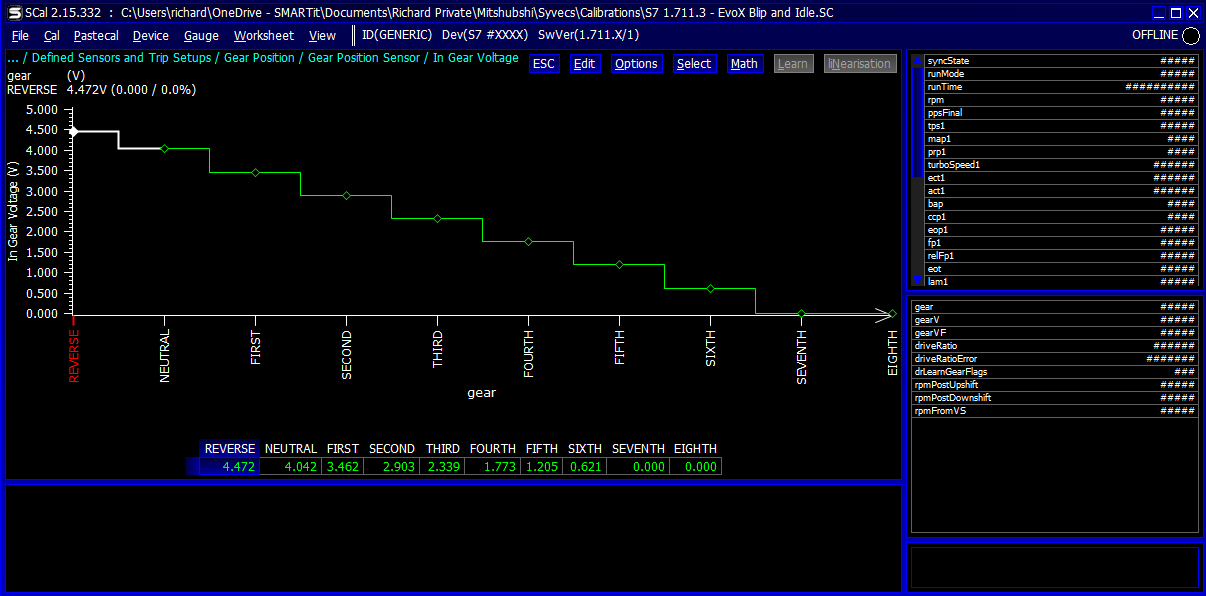The height and width of the screenshot is (596, 1206).
Task: Select the REVERSE data point on the graph
Action: pos(73,131)
